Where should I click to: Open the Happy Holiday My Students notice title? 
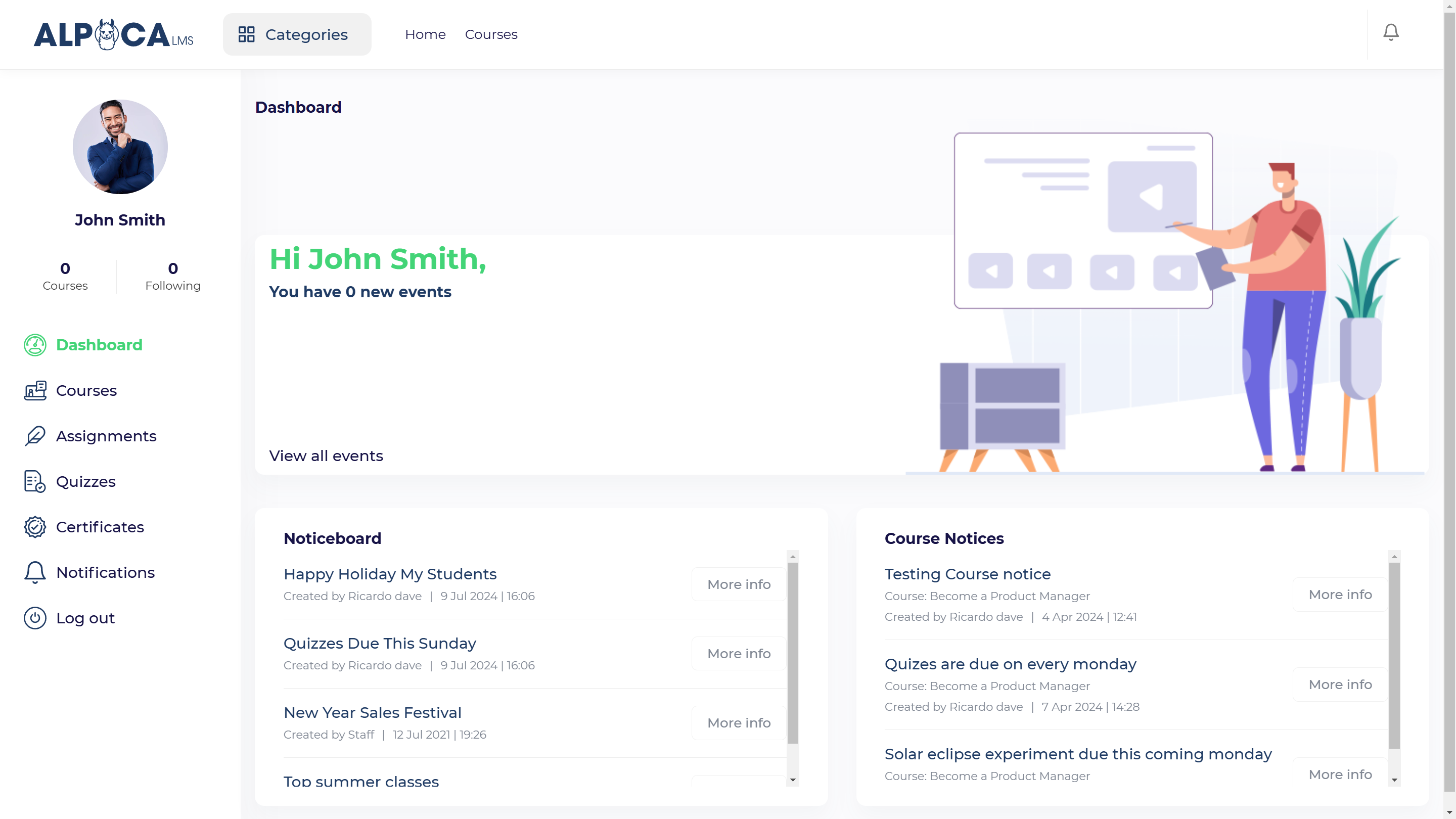[390, 574]
